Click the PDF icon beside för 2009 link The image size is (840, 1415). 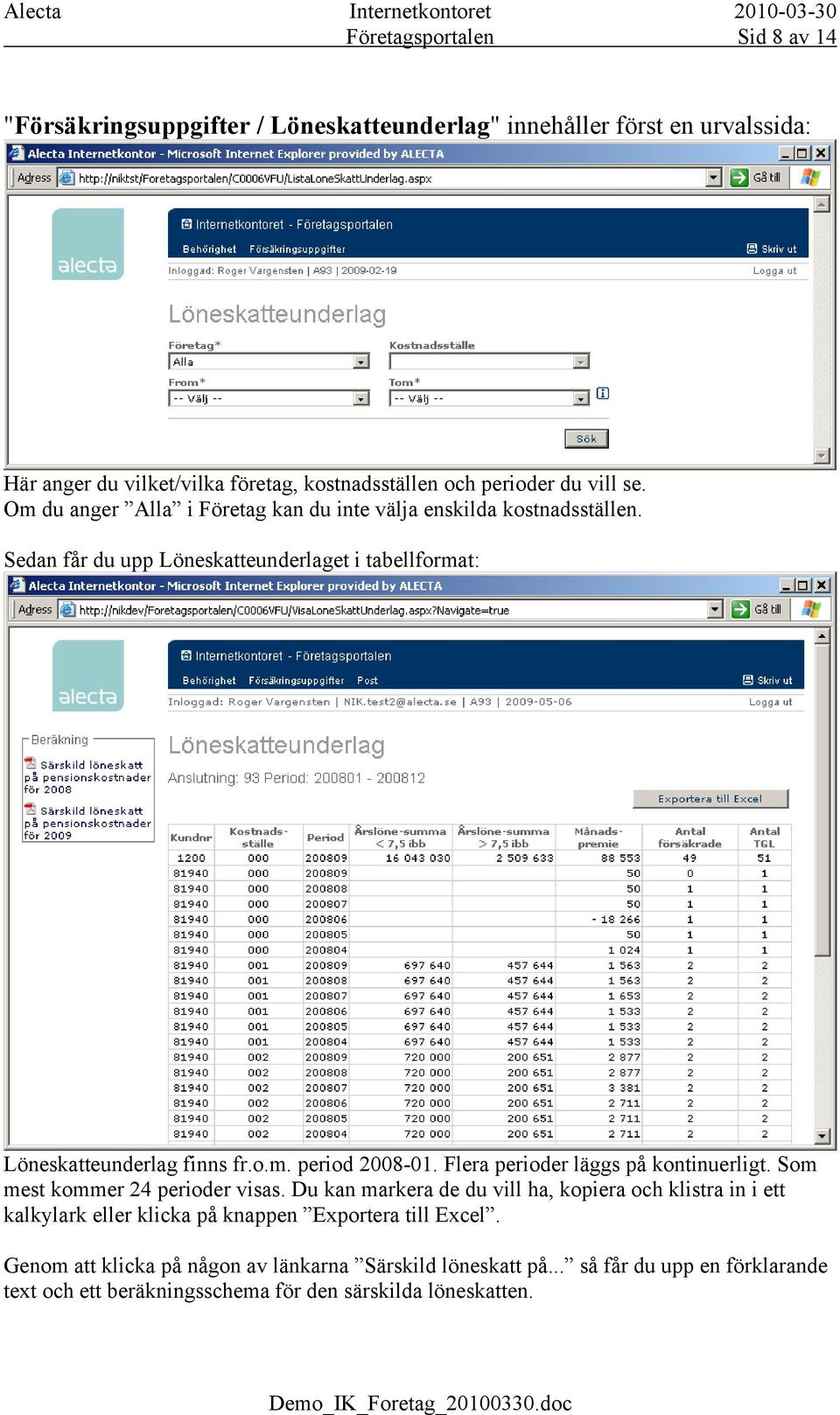point(31,810)
